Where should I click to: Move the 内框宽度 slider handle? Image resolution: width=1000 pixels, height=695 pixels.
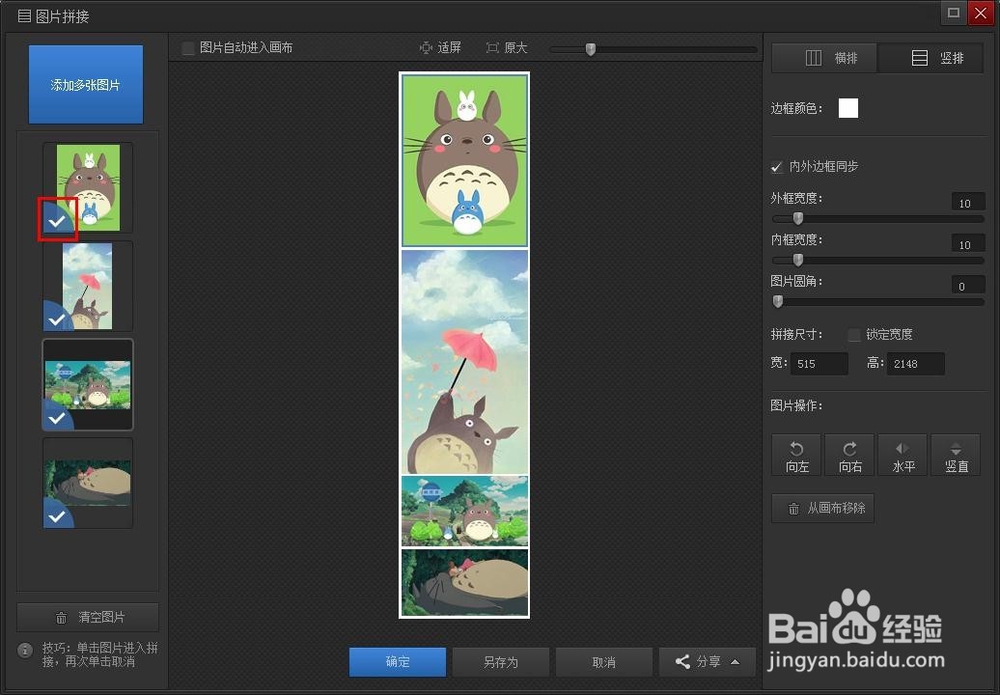pos(798,260)
